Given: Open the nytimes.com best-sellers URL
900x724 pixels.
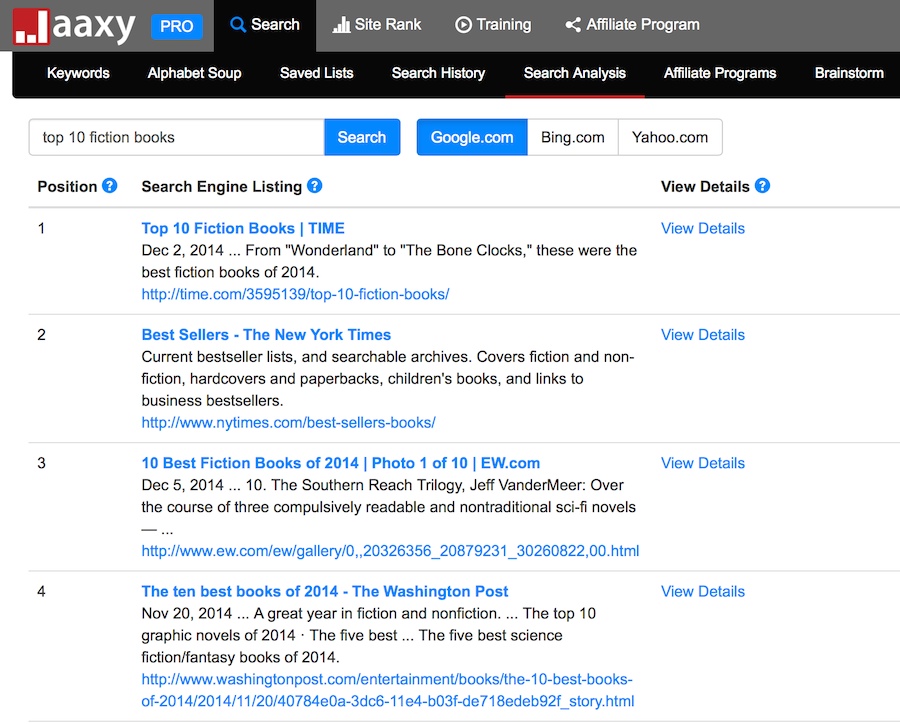Looking at the screenshot, I should click(288, 423).
